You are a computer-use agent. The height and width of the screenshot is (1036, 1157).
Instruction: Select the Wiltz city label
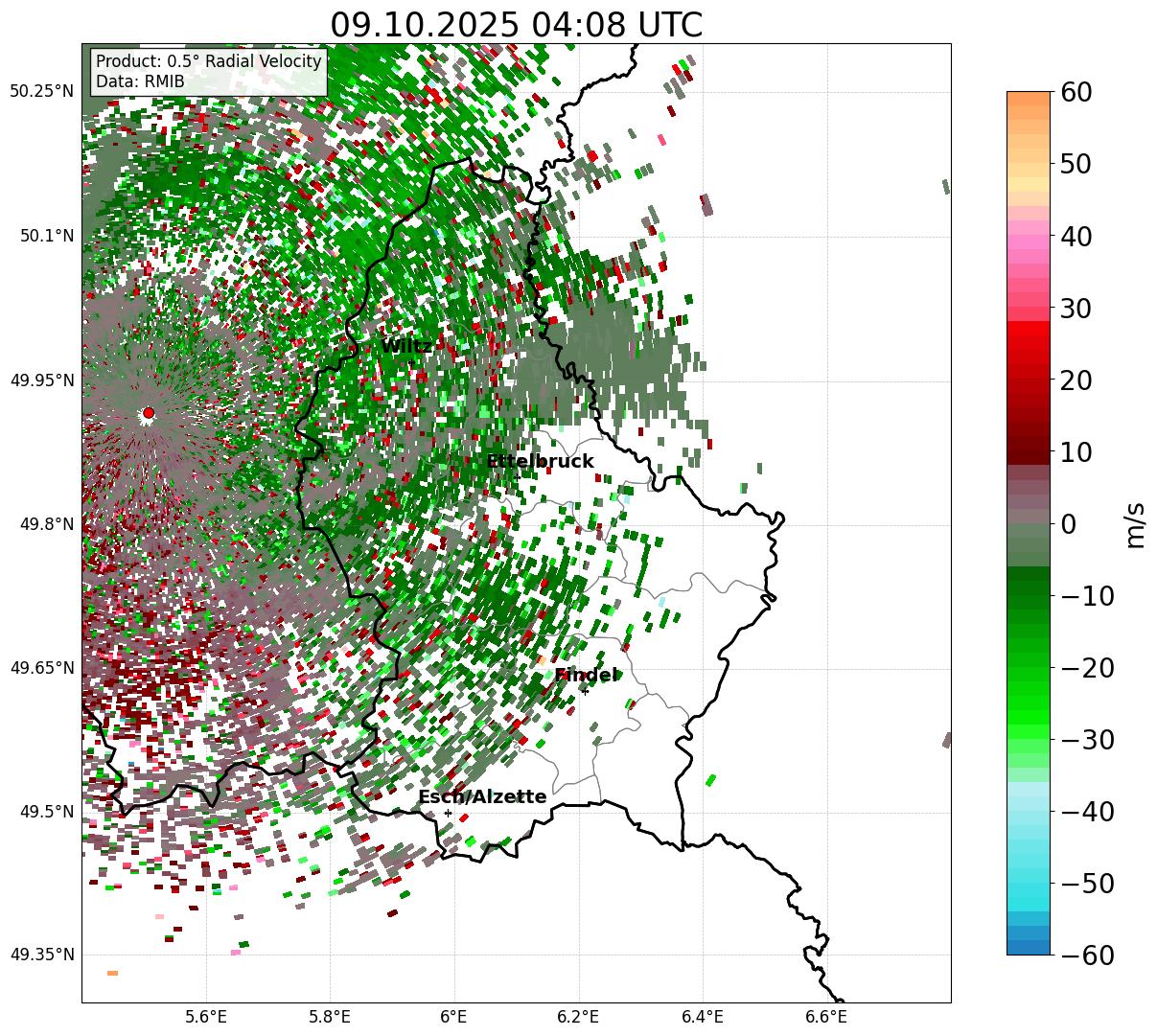point(406,346)
